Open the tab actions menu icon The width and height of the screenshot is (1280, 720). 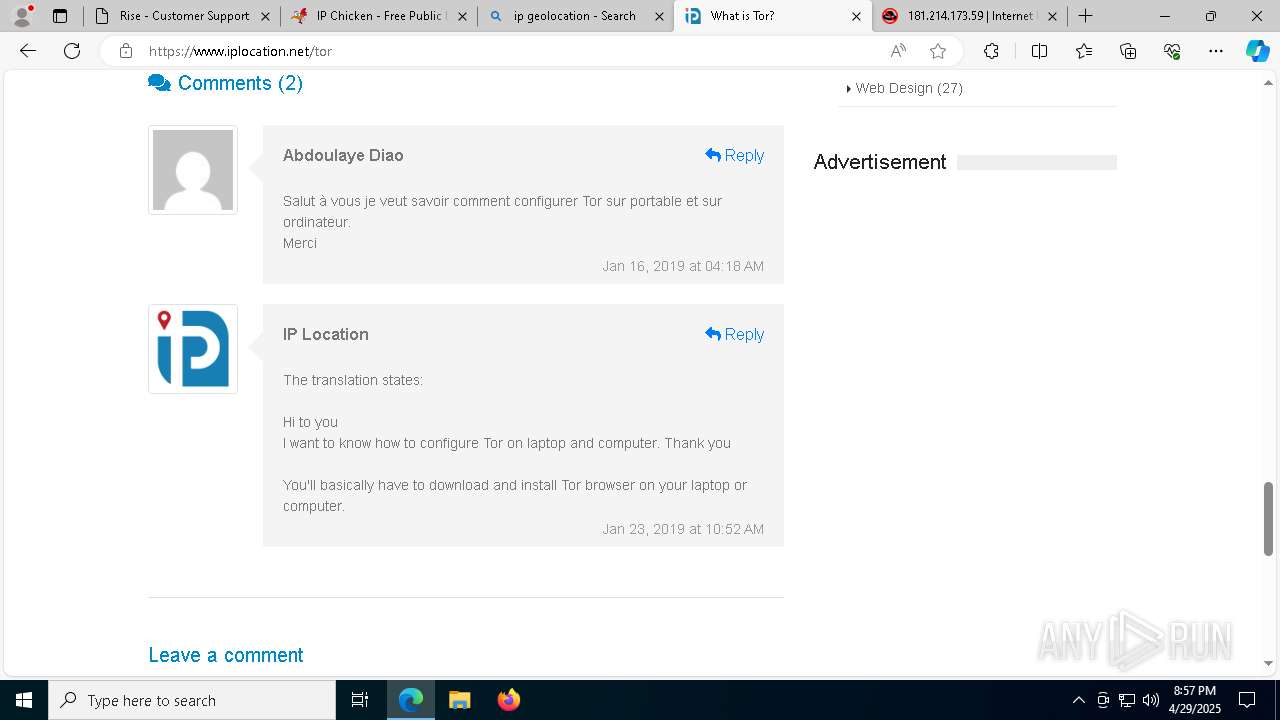point(60,16)
